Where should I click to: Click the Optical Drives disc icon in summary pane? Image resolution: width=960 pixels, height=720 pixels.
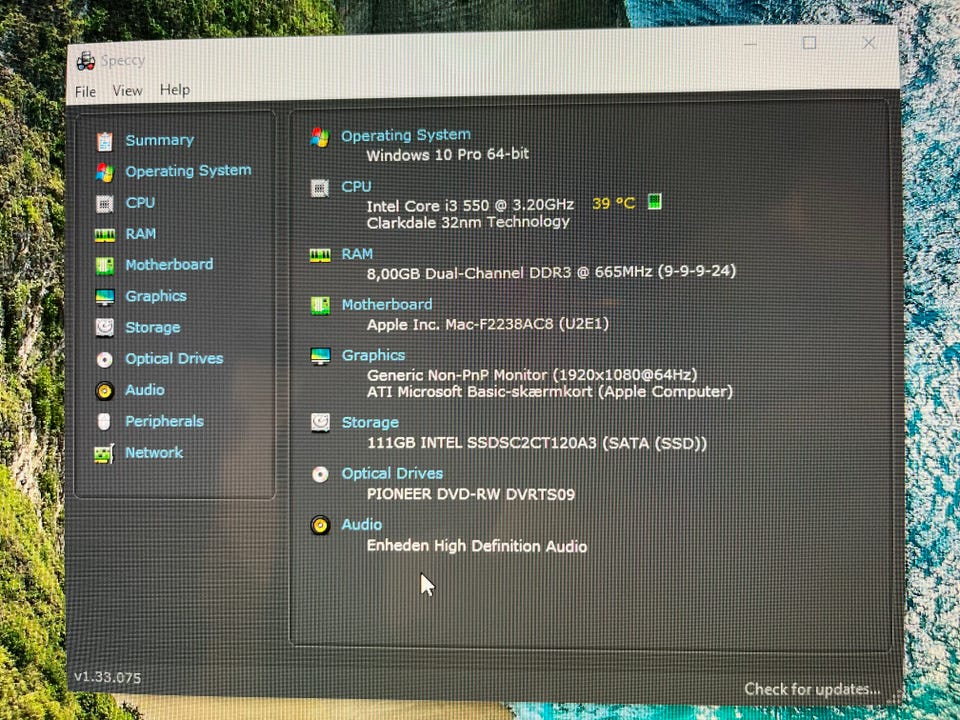320,474
